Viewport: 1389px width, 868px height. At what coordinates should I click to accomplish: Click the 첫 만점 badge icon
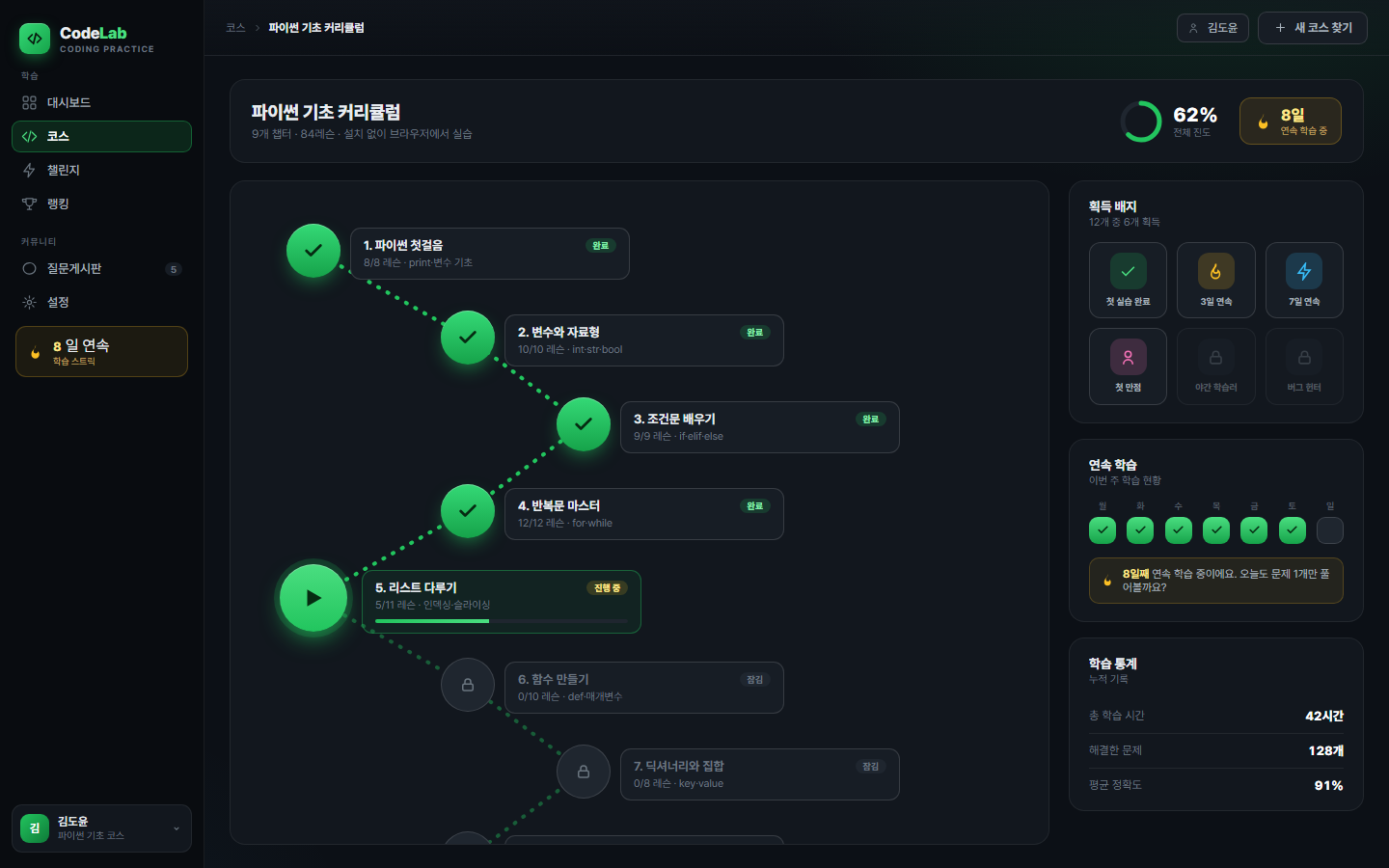pyautogui.click(x=1128, y=357)
